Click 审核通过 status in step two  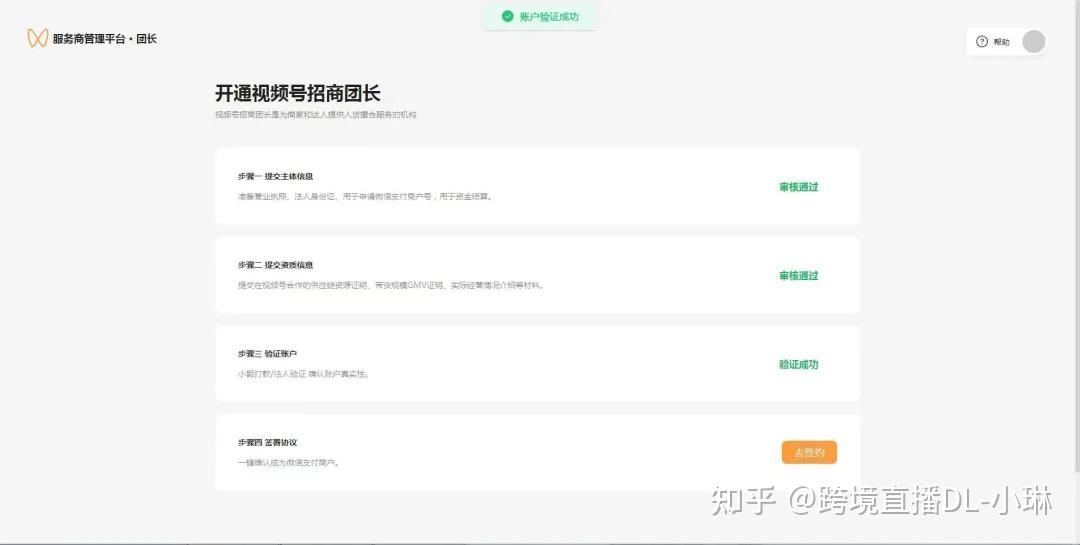799,276
